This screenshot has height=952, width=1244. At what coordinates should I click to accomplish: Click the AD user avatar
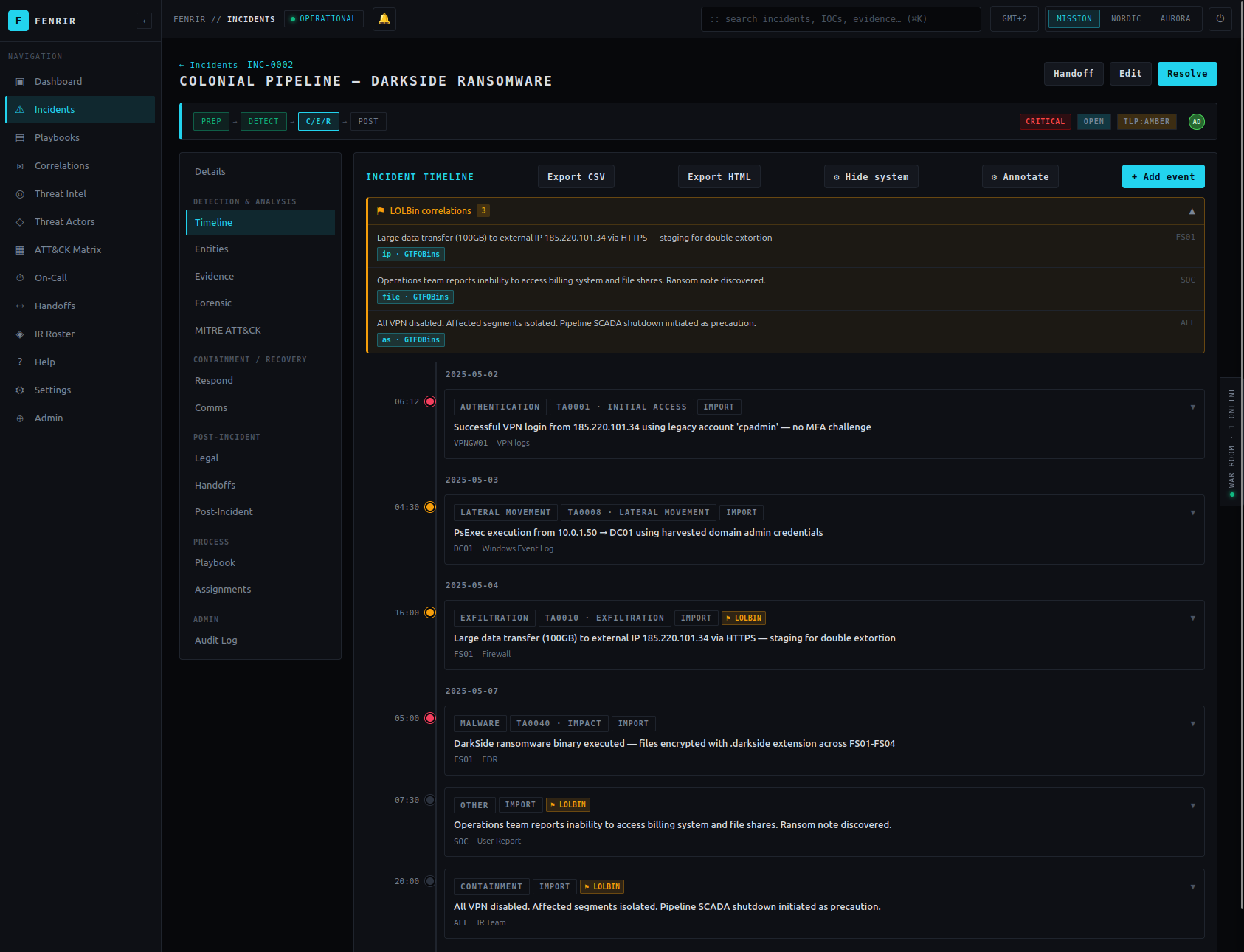1197,122
